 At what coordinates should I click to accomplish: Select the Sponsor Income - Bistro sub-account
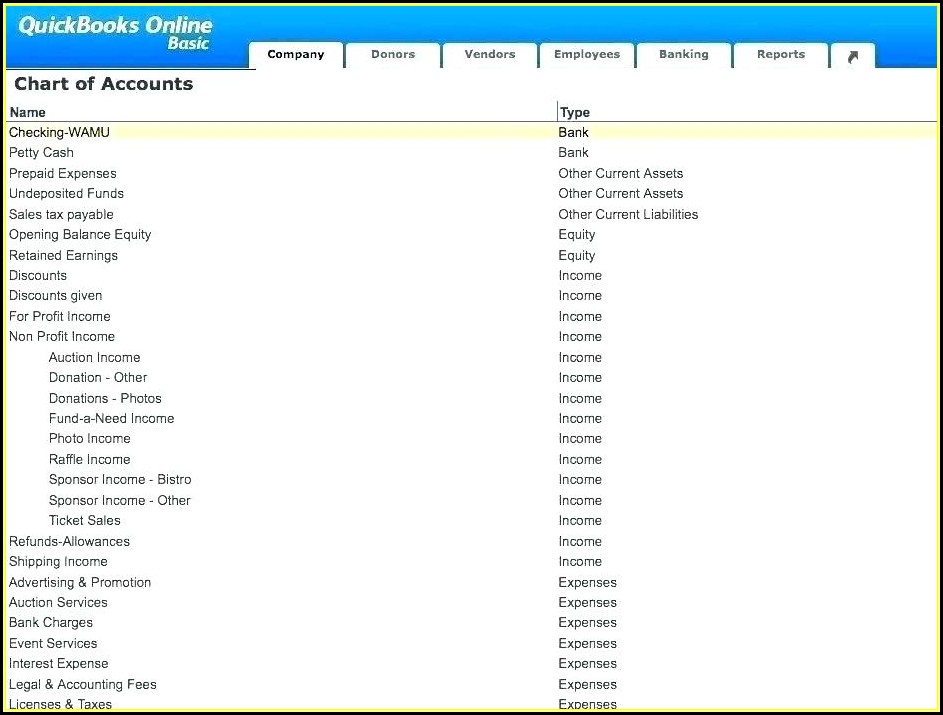(120, 480)
